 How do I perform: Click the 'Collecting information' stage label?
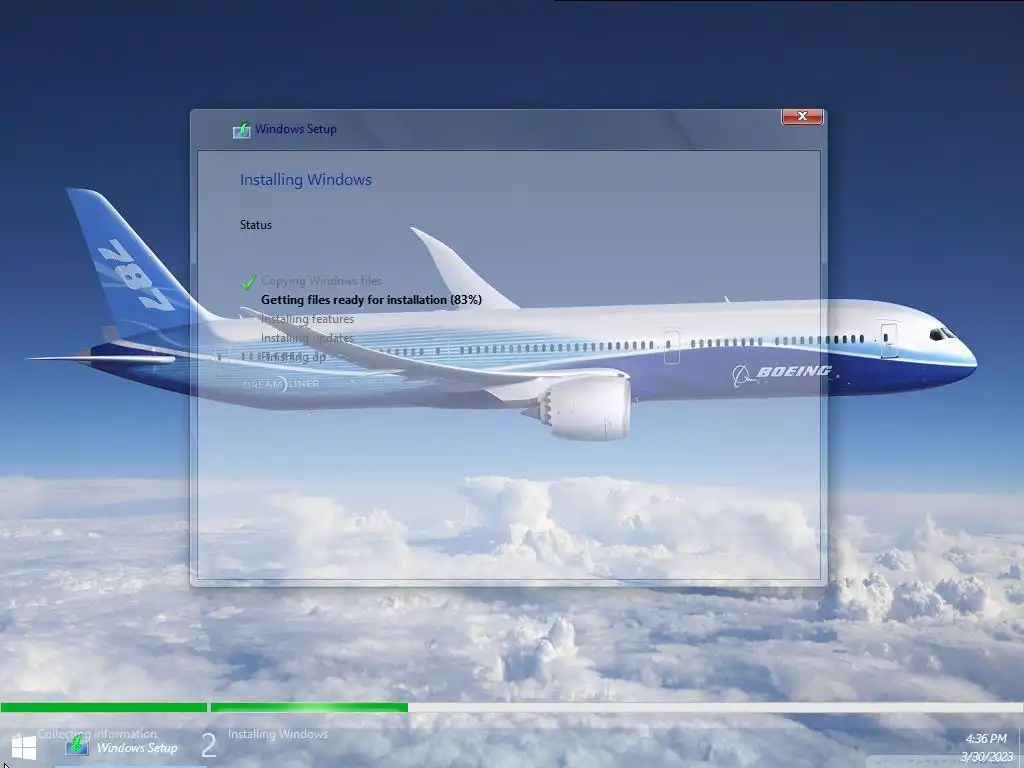click(x=97, y=734)
